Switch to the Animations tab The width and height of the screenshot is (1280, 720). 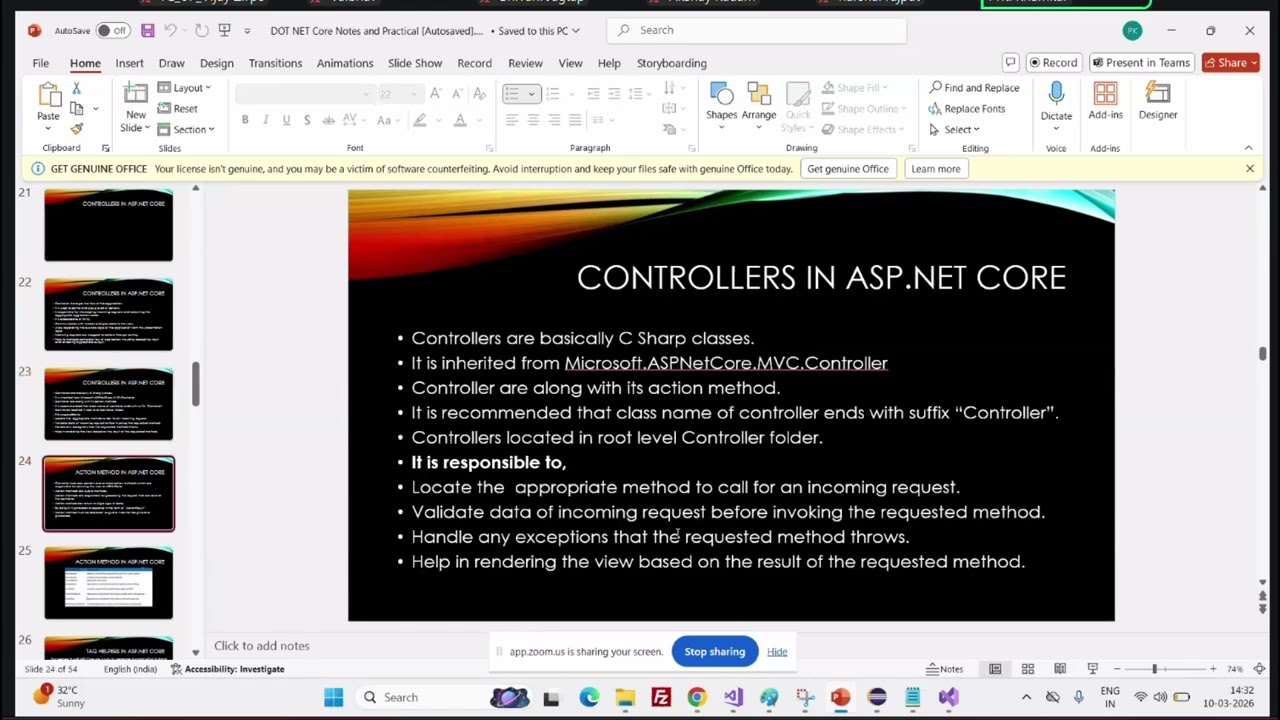(345, 63)
